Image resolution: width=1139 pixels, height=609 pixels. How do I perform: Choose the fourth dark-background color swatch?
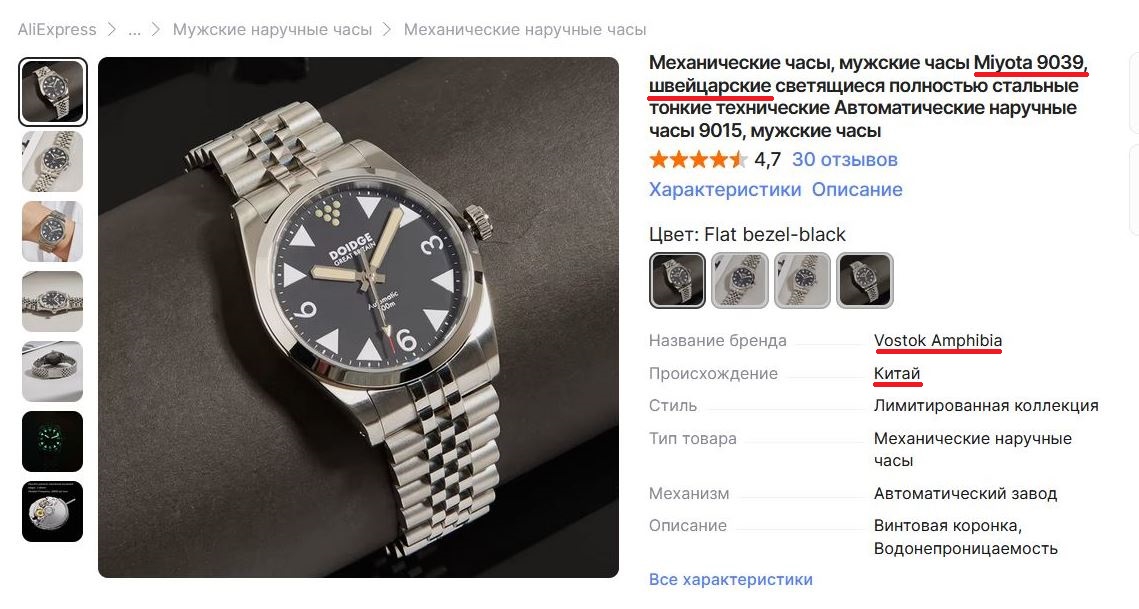[864, 281]
